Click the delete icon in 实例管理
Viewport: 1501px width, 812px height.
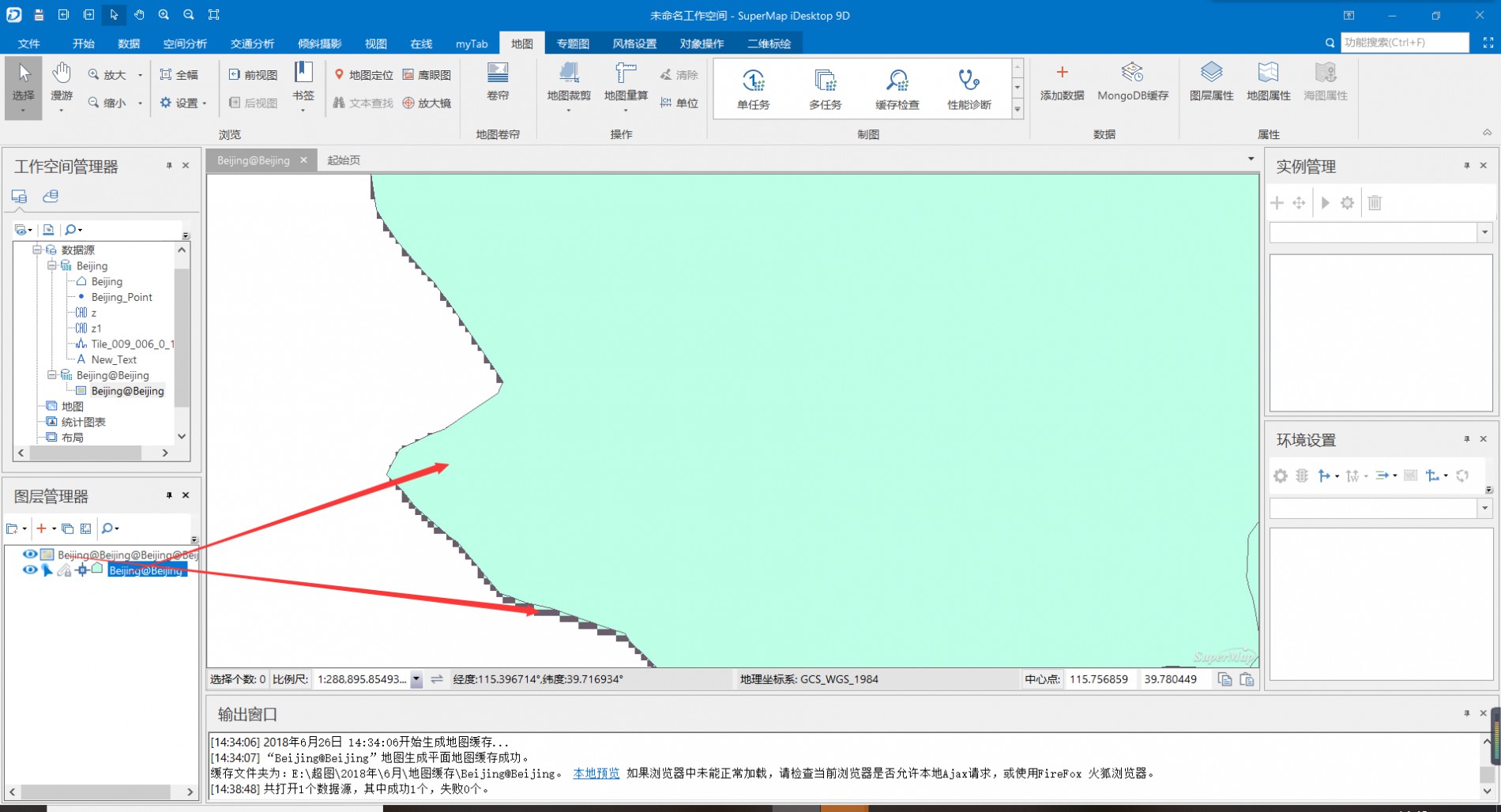pos(1375,203)
